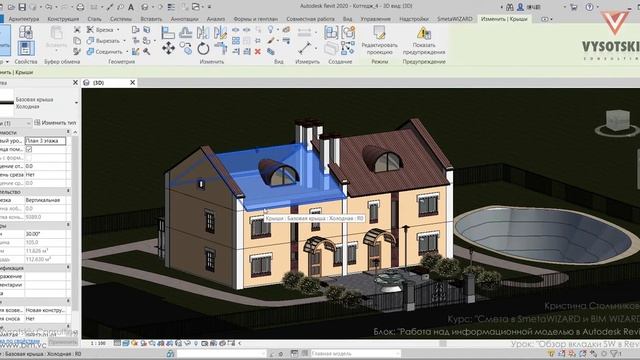Screen dimensions: 640x360
Task: Select Mirror - Pick Axis tool
Action: (202, 32)
